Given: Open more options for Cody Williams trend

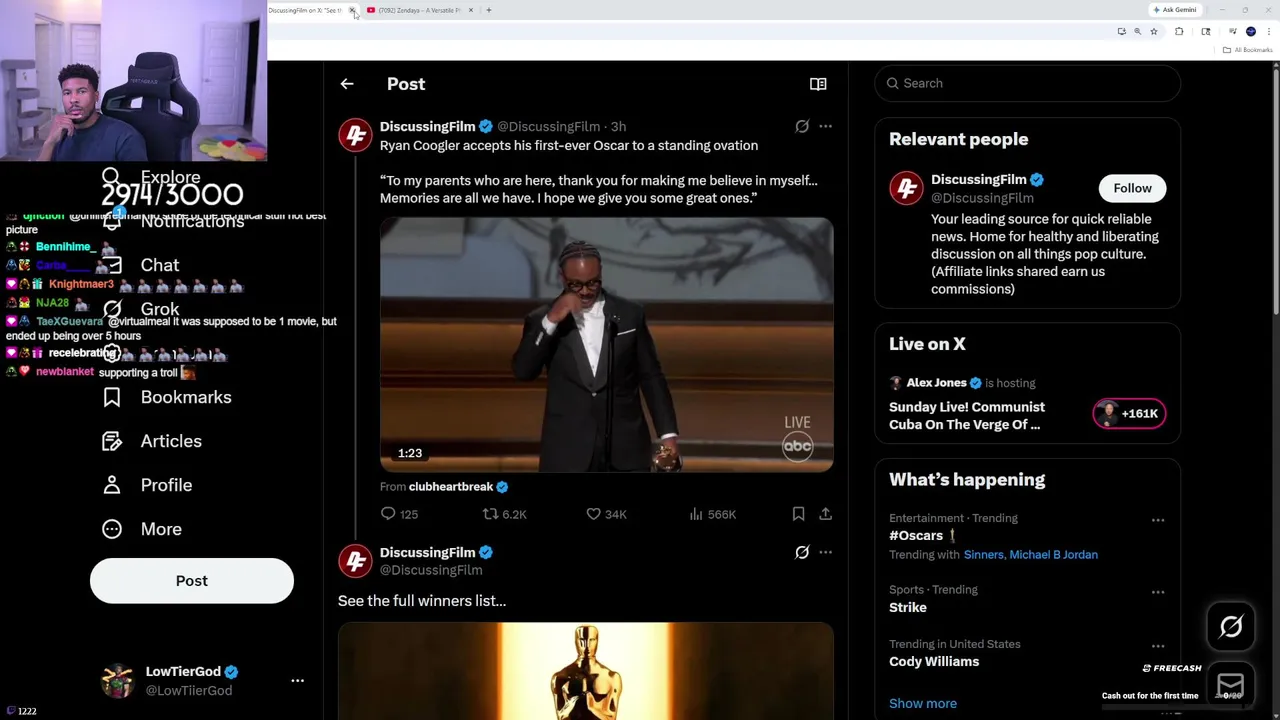Looking at the screenshot, I should tap(1158, 646).
